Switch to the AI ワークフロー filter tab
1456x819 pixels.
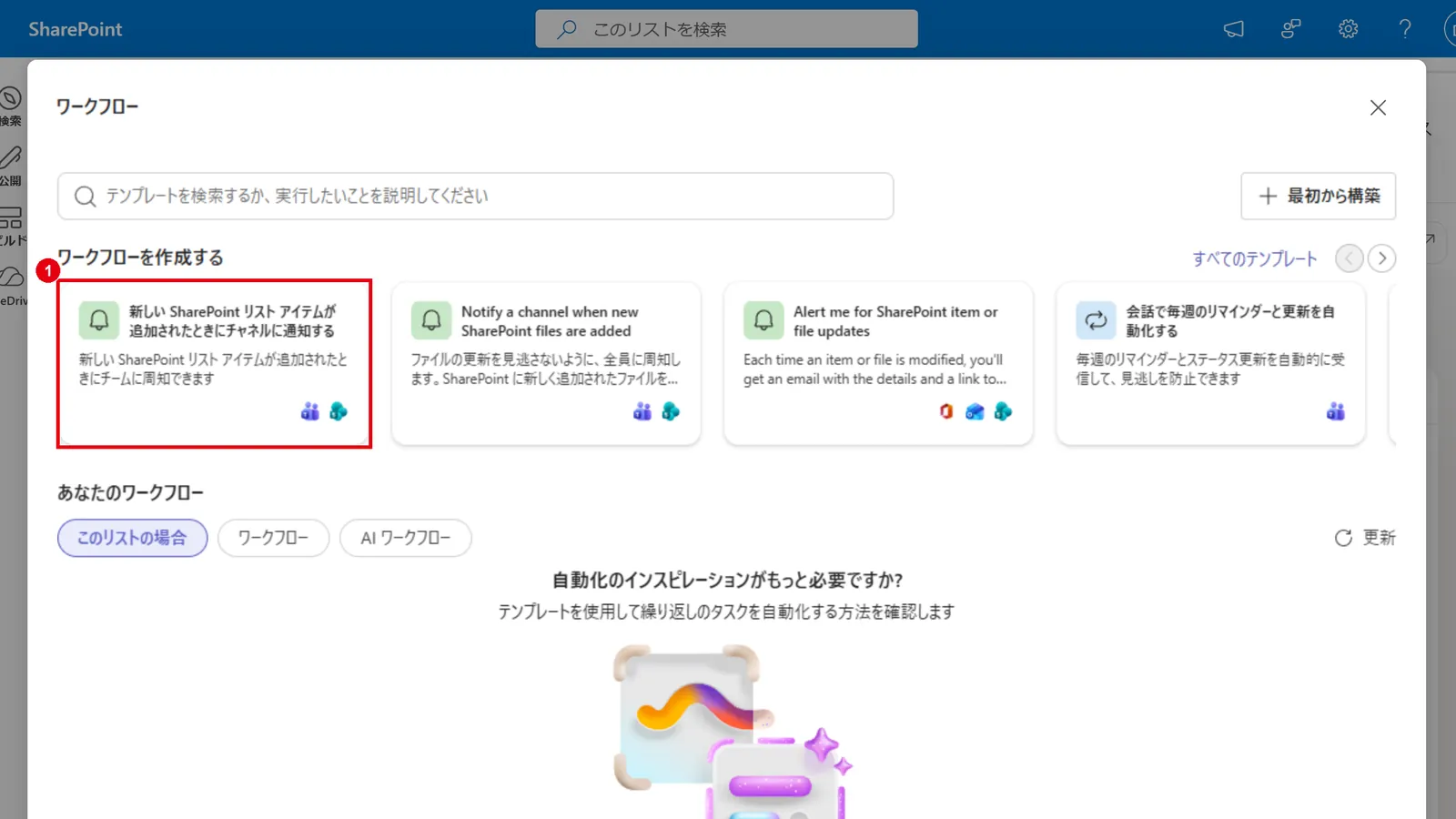click(x=406, y=538)
